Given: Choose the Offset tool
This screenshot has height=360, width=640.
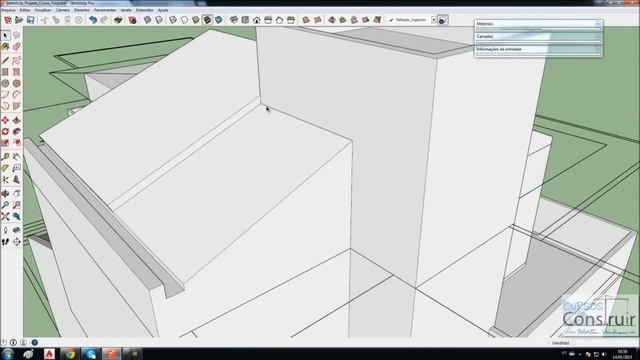Looking at the screenshot, I should [x=16, y=143].
